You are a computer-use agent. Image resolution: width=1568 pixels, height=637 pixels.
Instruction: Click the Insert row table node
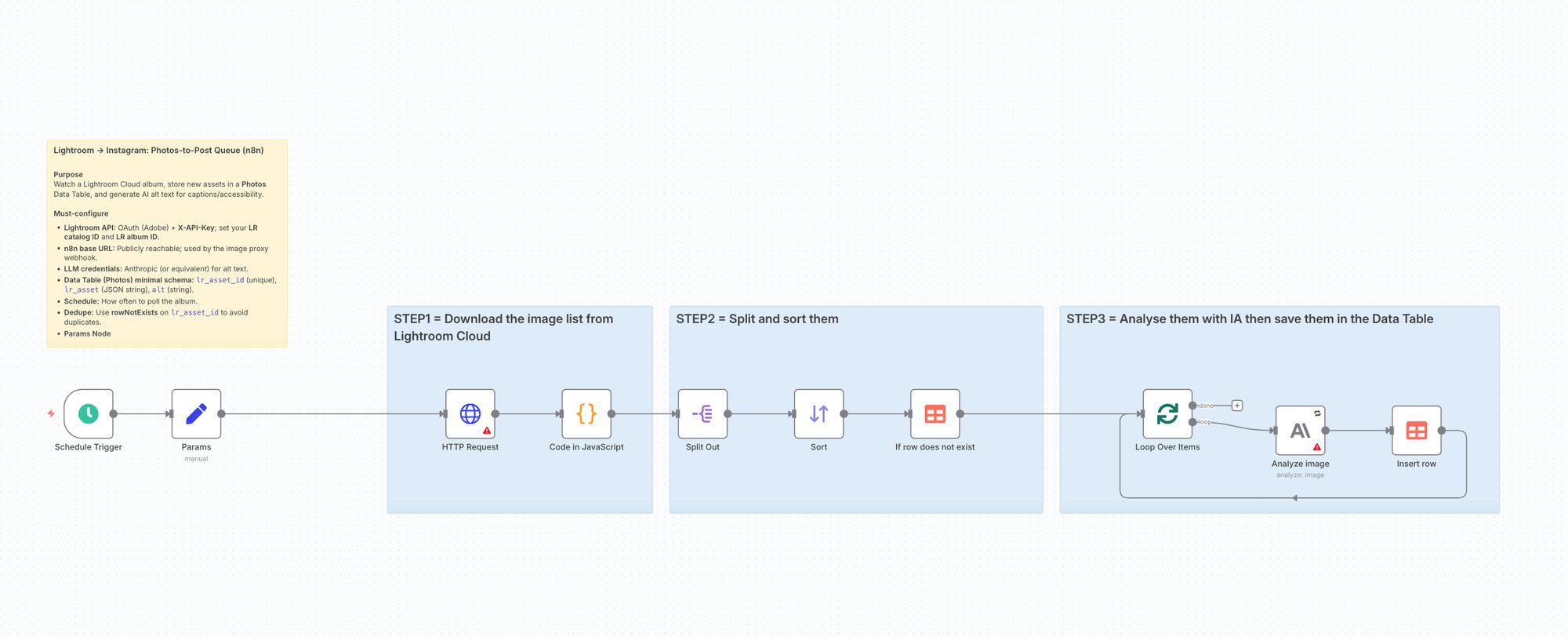1416,430
